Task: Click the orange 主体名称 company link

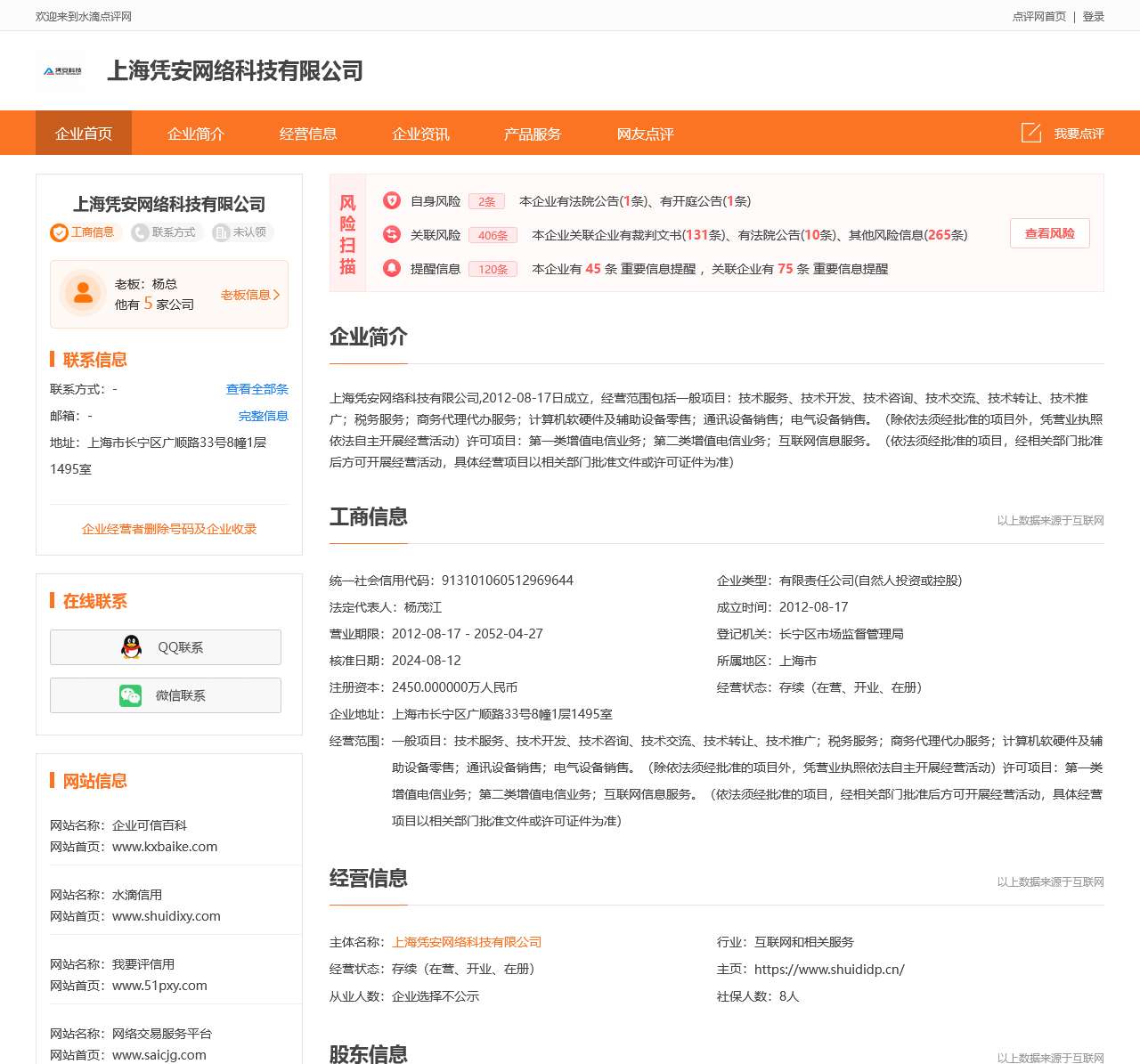Action: coord(467,942)
